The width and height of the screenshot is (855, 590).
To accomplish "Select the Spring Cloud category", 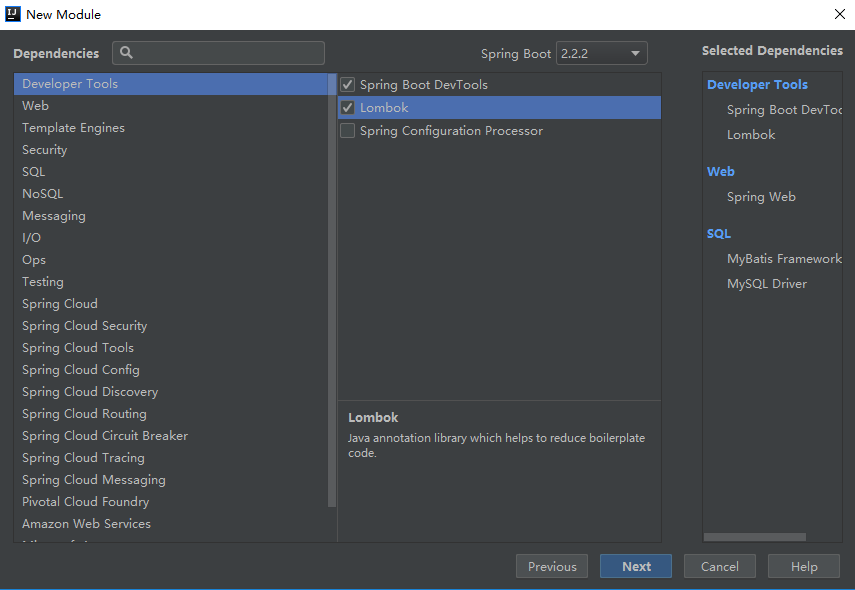I will [x=171, y=304].
